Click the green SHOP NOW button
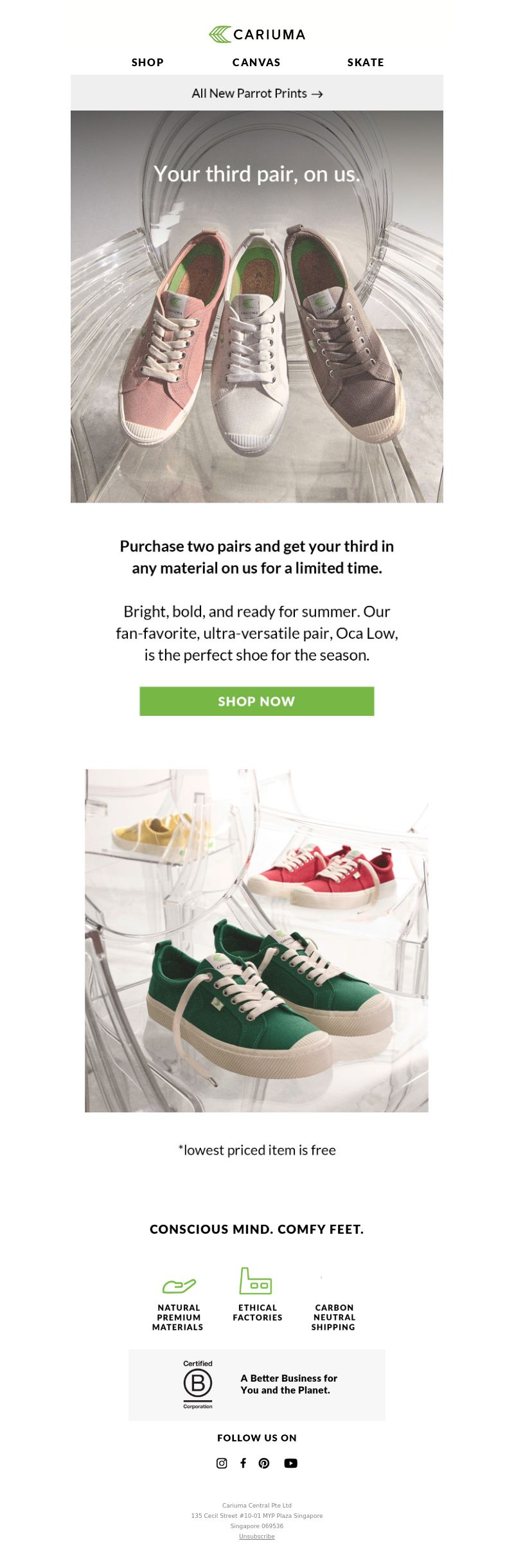 point(257,701)
